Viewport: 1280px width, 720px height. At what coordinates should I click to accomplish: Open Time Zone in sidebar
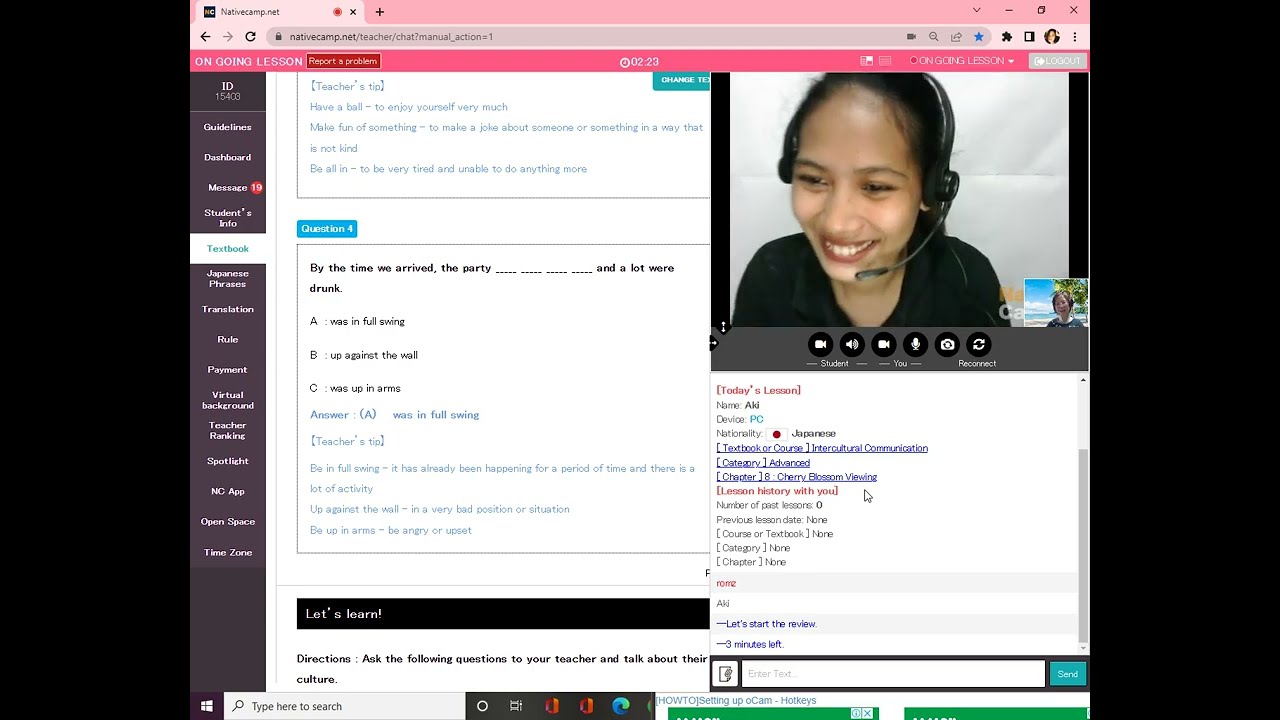pyautogui.click(x=228, y=552)
